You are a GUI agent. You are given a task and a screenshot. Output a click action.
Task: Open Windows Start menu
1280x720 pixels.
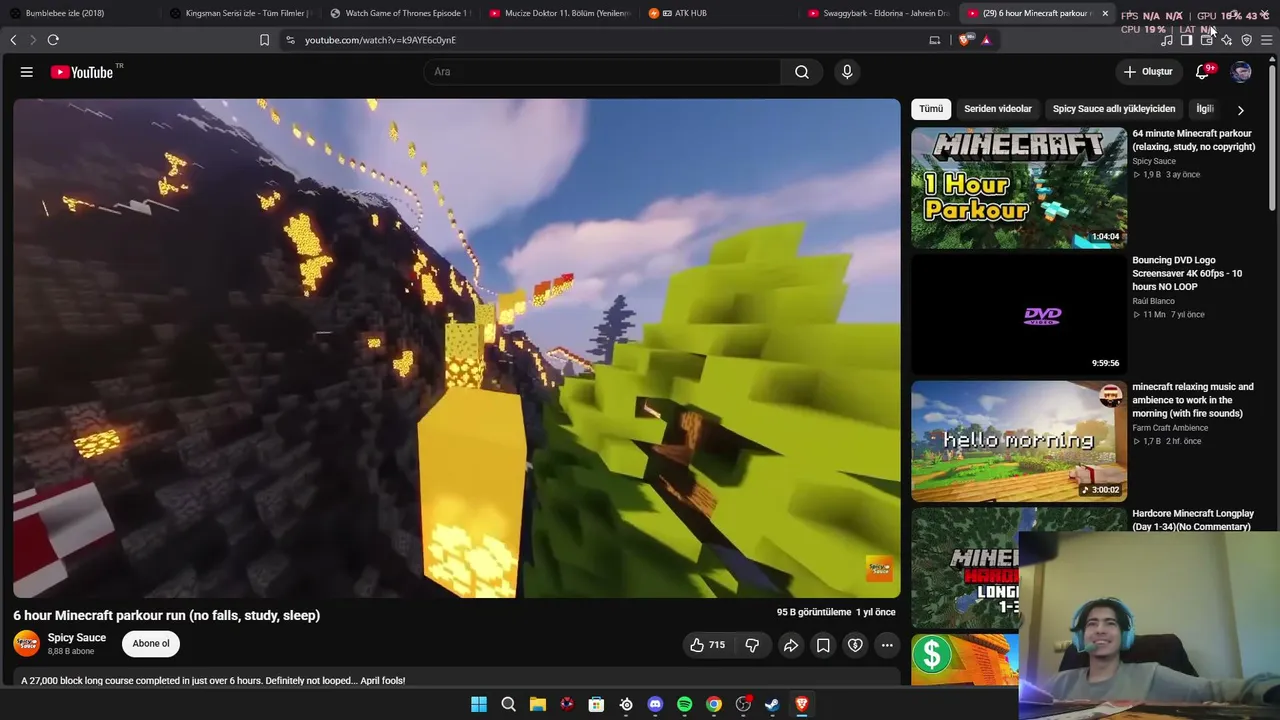[x=479, y=704]
